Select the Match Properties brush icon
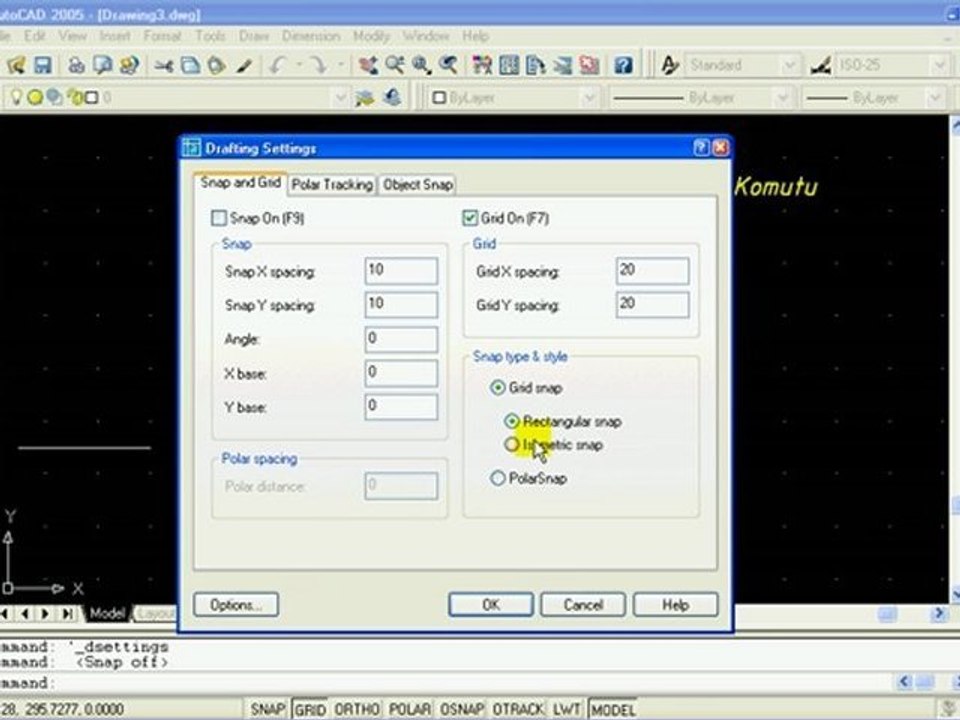This screenshot has height=720, width=960. coord(244,64)
